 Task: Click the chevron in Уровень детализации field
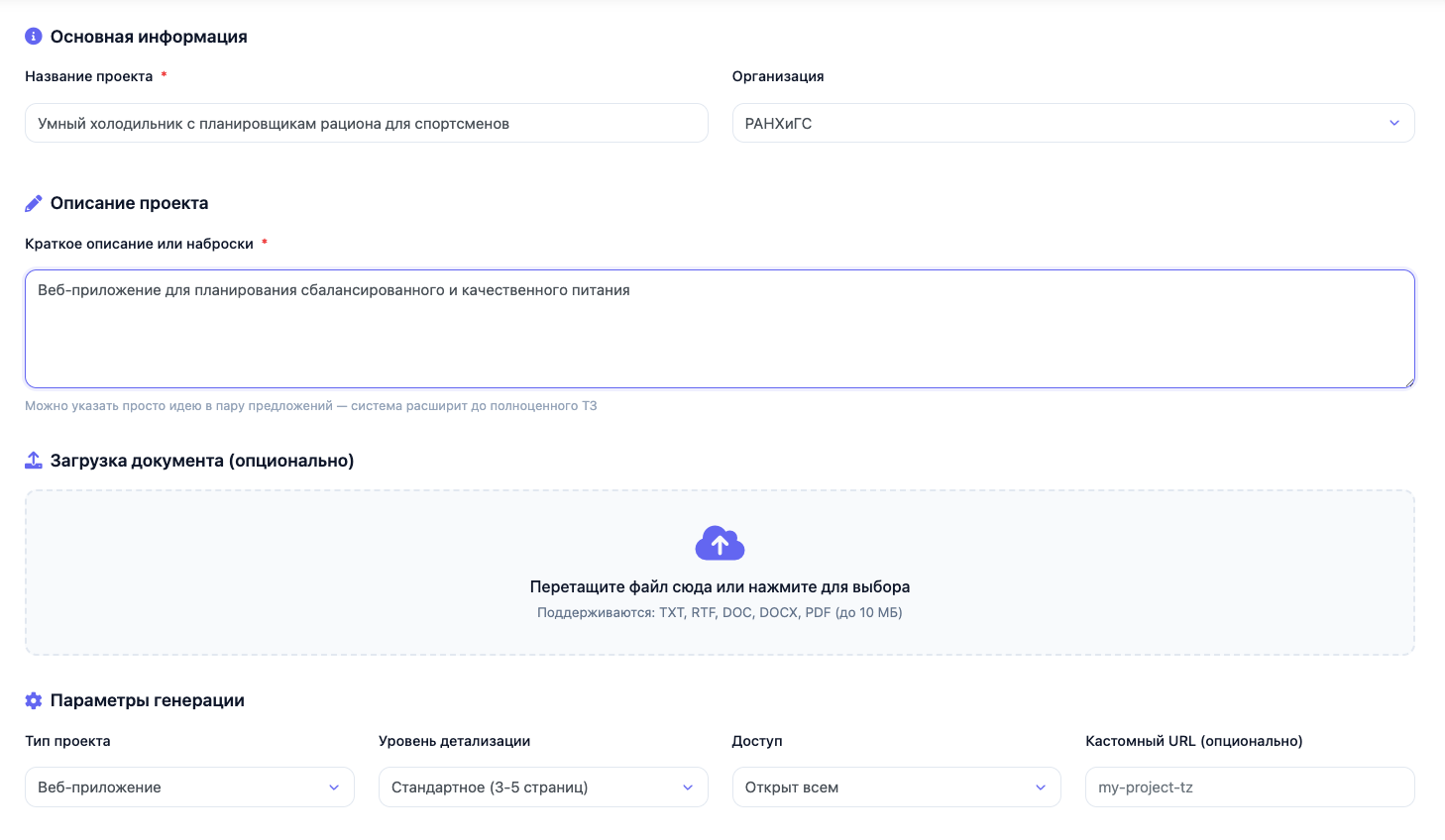tap(688, 787)
